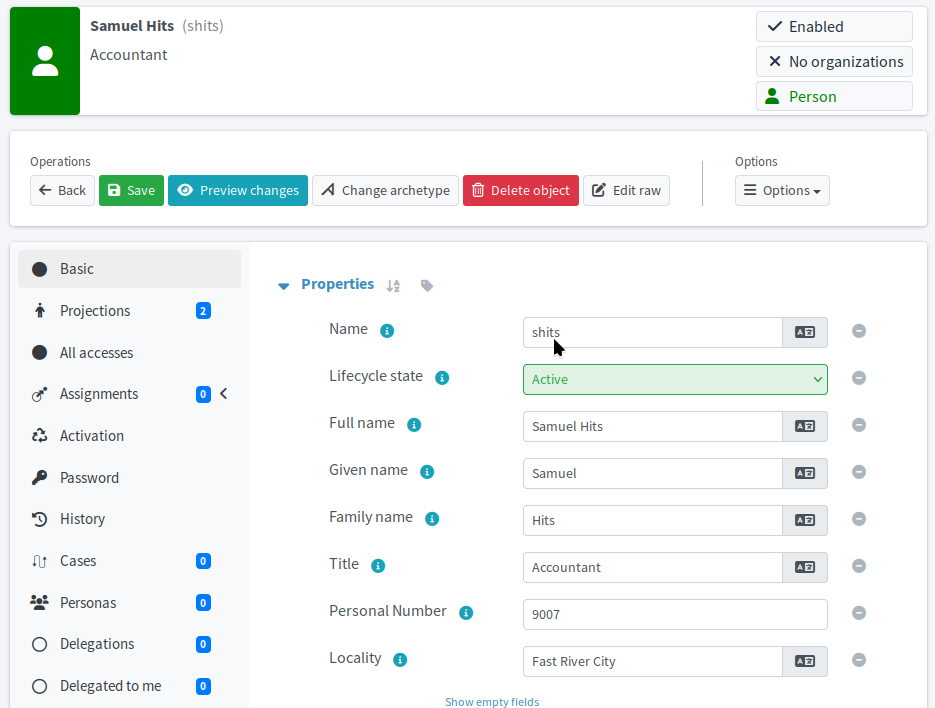Viewport: 935px width, 708px height.
Task: Click the Show empty fields link
Action: tap(492, 702)
